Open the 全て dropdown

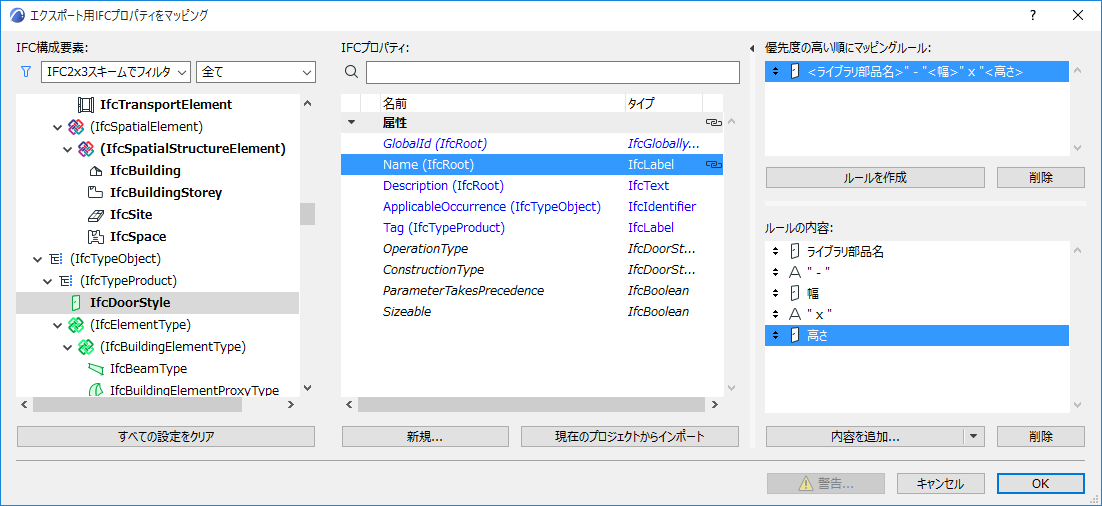(257, 72)
